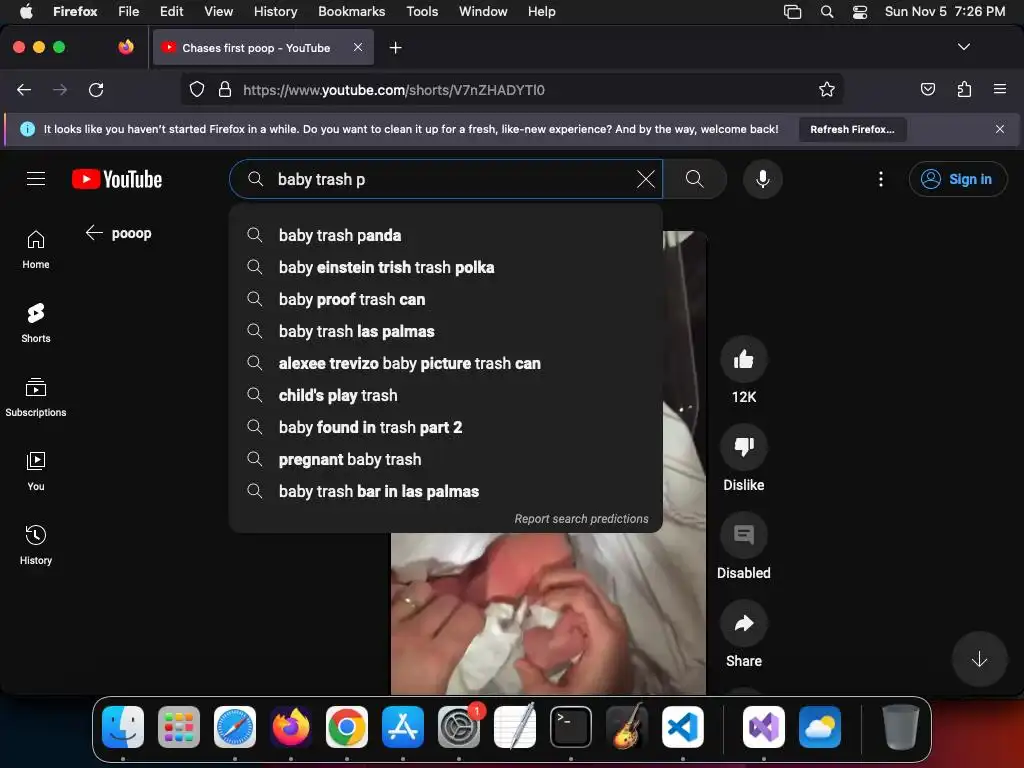The width and height of the screenshot is (1024, 768).
Task: Open the View menu
Action: click(218, 11)
